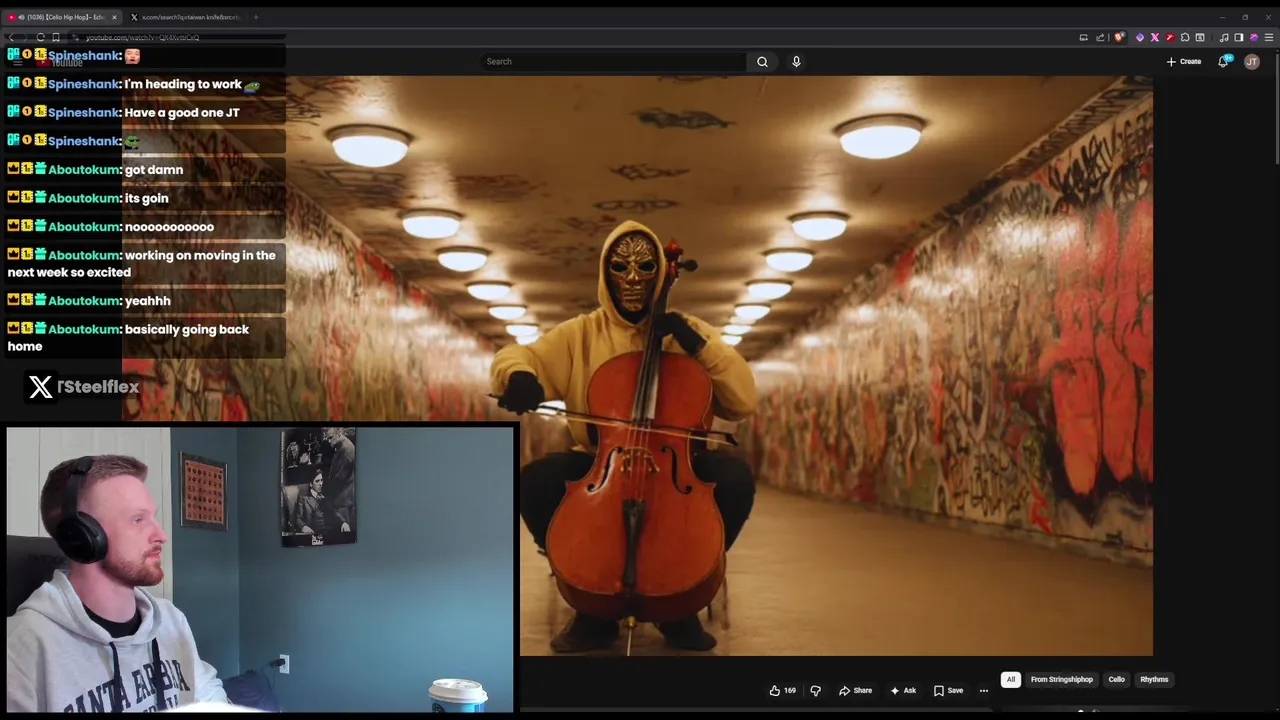Open the YouTube notifications bell
The image size is (1280, 720).
point(1224,62)
